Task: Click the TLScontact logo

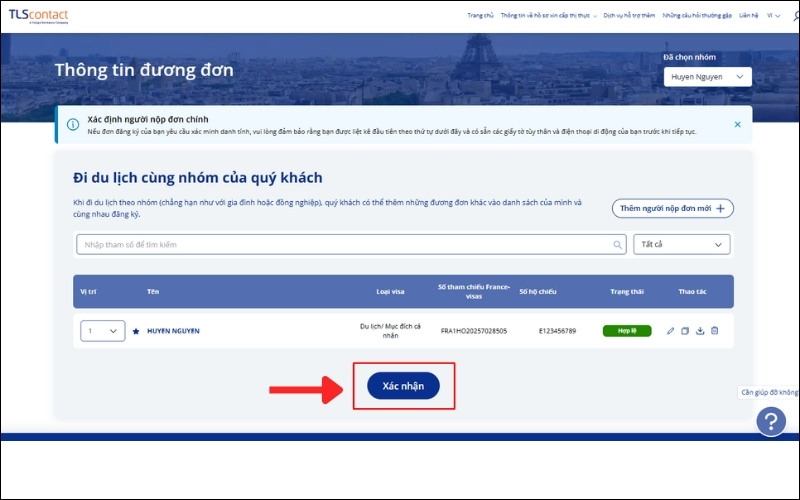Action: pos(38,16)
